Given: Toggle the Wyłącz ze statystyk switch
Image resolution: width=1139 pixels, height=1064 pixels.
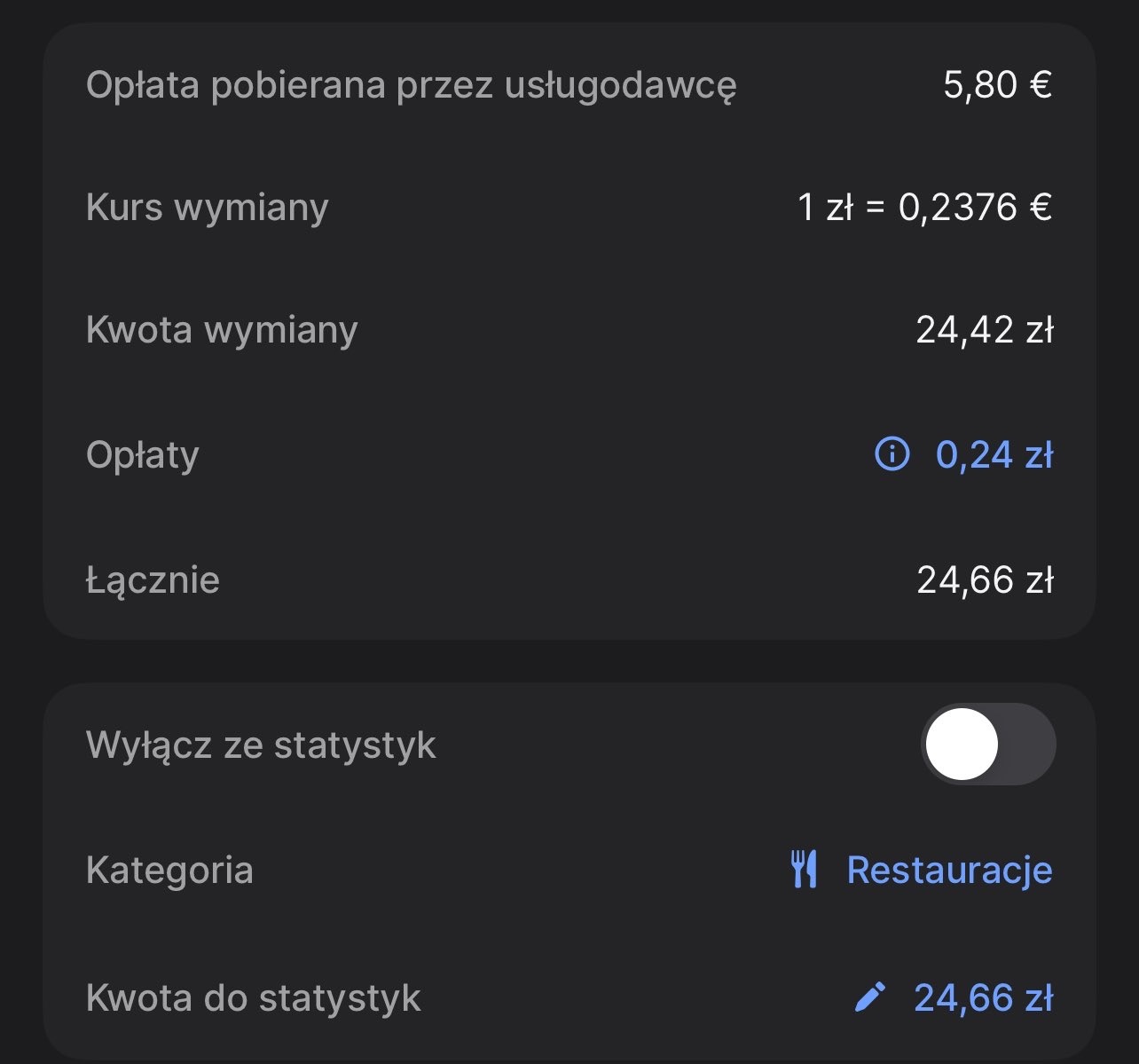Looking at the screenshot, I should (987, 745).
